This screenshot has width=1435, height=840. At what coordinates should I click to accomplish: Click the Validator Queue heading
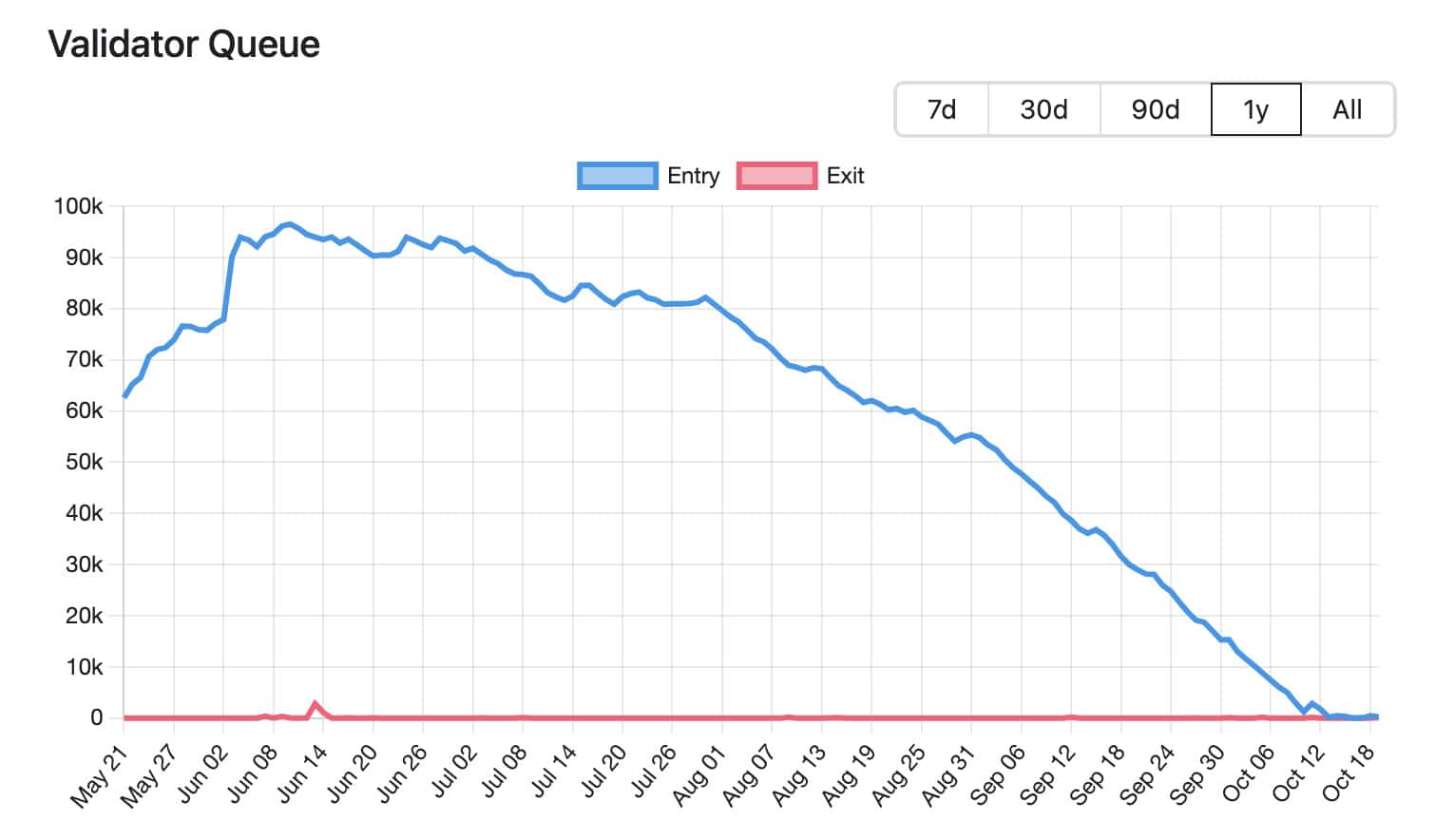tap(184, 44)
